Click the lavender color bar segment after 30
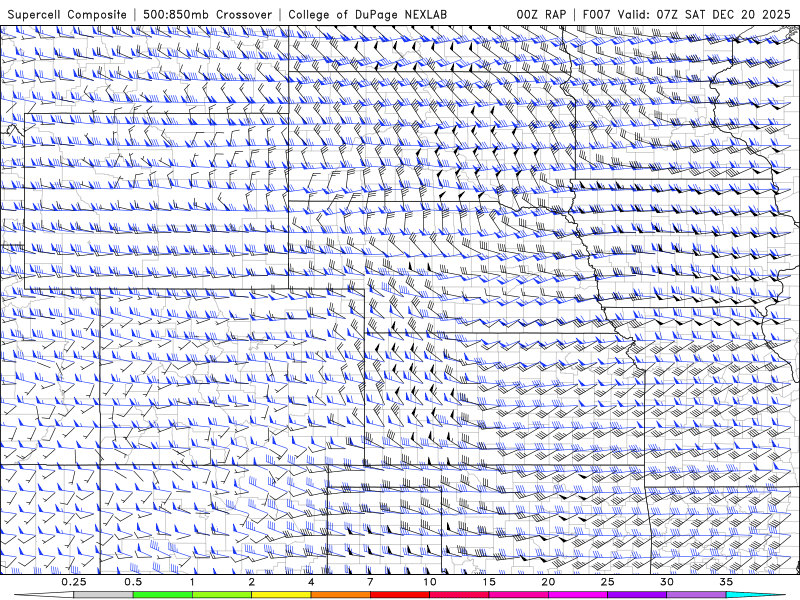This screenshot has width=800, height=600. pos(696,595)
